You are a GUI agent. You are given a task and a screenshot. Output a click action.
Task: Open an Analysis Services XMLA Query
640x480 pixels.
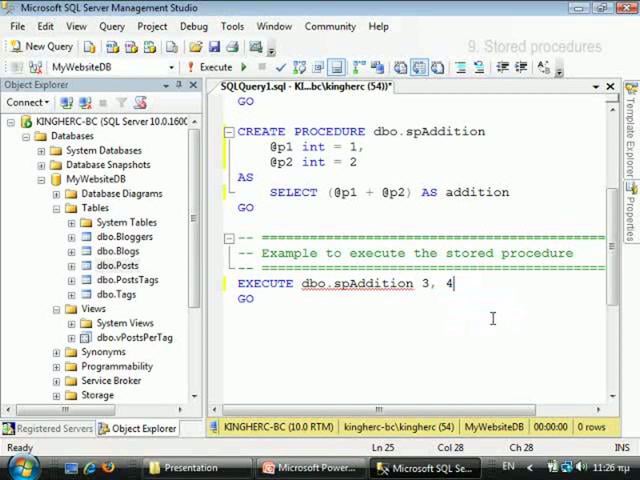click(x=149, y=47)
